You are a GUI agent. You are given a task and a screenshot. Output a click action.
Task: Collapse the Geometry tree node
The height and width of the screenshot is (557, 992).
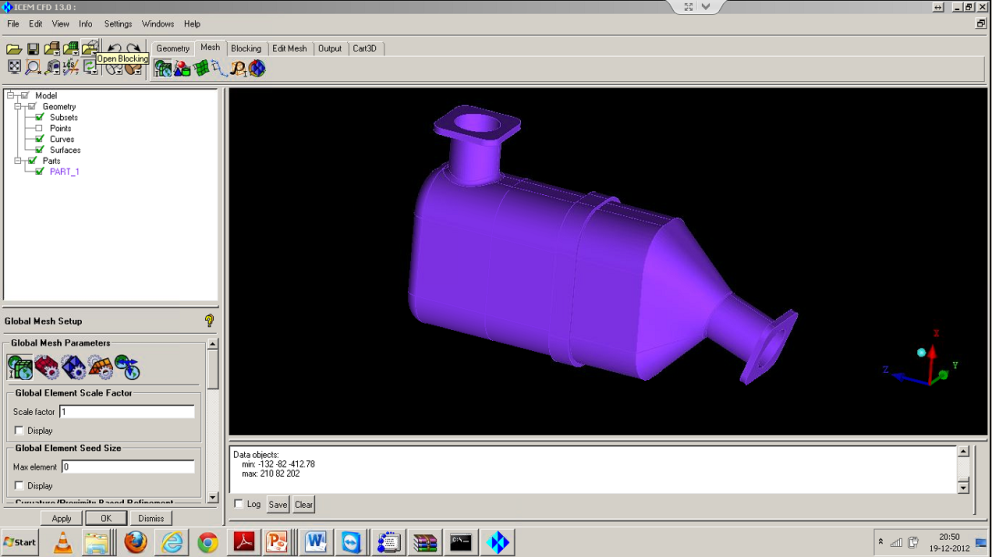[x=18, y=107]
